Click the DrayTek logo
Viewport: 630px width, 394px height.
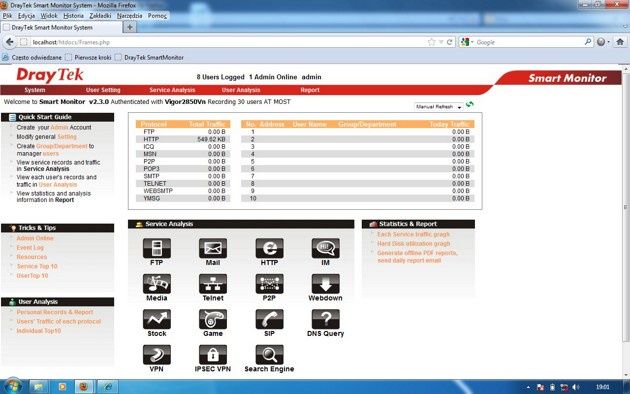[x=50, y=75]
